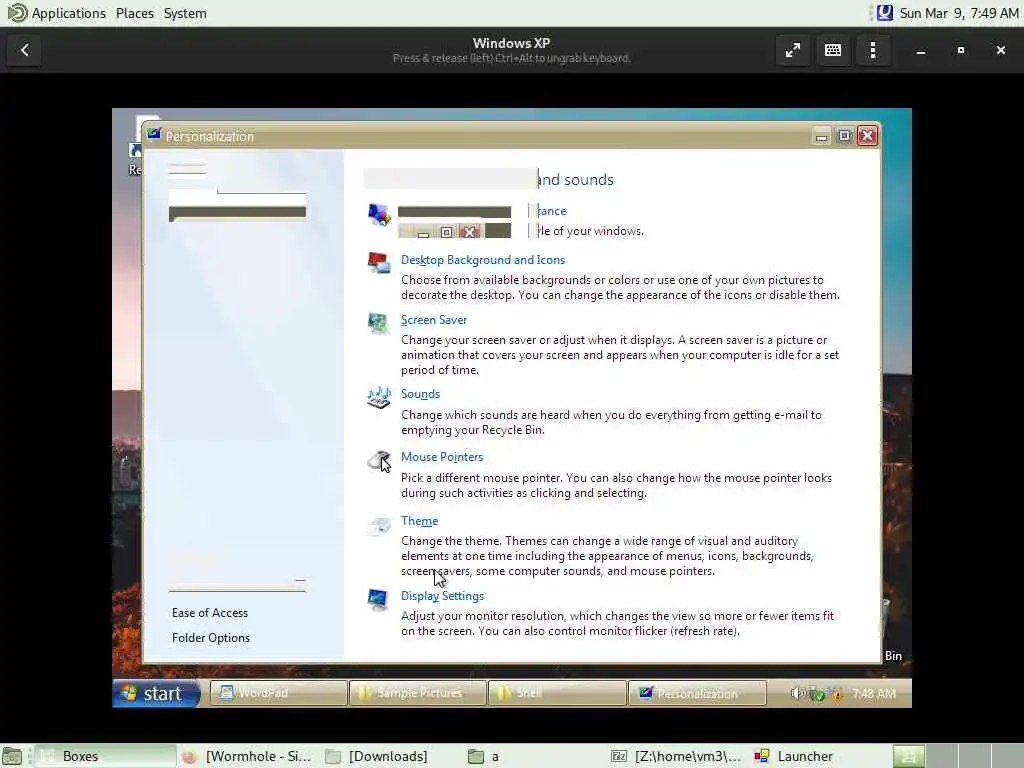1024x768 pixels.
Task: Click the Theme icon
Action: (x=379, y=525)
